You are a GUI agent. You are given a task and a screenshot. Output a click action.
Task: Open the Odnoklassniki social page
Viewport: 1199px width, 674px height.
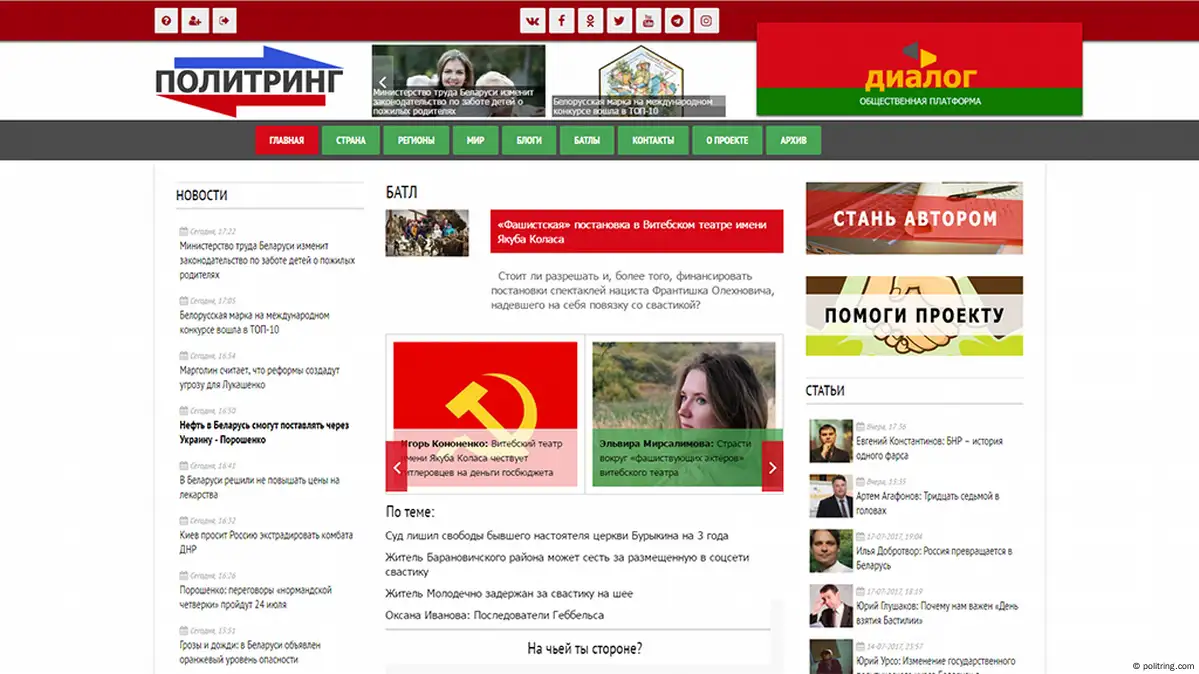pyautogui.click(x=590, y=21)
